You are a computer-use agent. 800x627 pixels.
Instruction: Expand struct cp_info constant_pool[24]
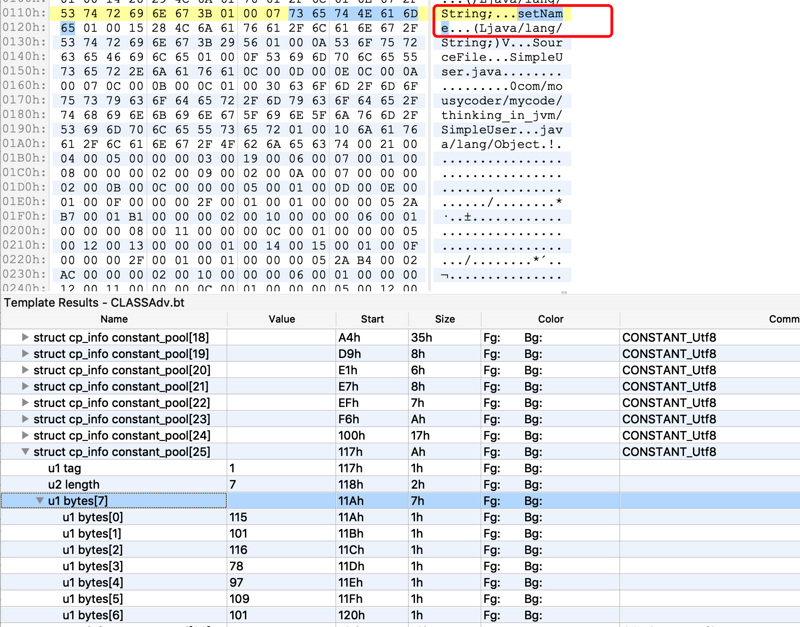tap(24, 435)
